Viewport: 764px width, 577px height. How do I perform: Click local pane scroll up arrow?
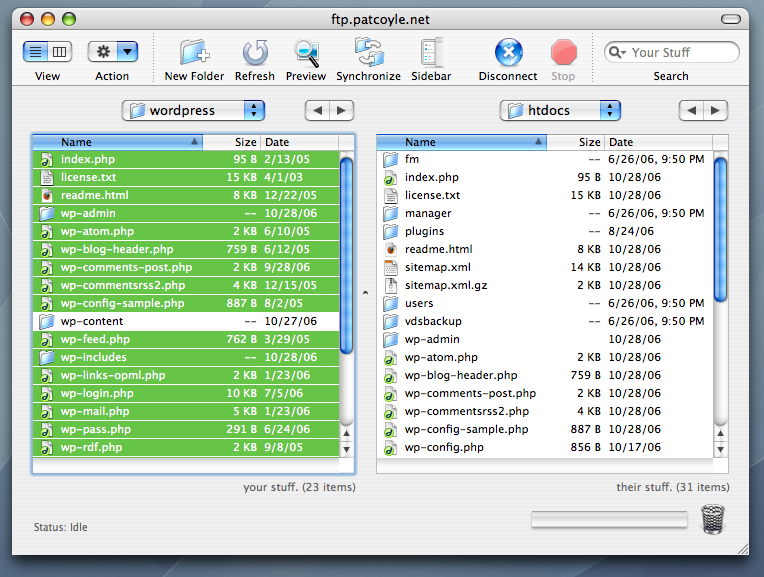click(346, 433)
